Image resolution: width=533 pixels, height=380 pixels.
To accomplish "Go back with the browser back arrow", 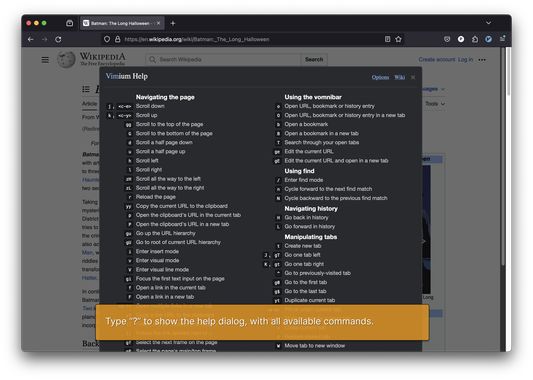I will tap(31, 39).
